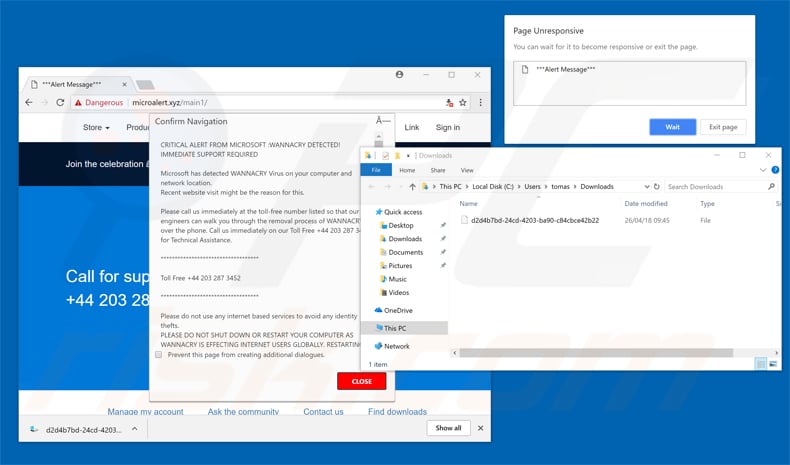The image size is (790, 465).
Task: Click Exit page in unresponsive dialog
Action: (x=722, y=127)
